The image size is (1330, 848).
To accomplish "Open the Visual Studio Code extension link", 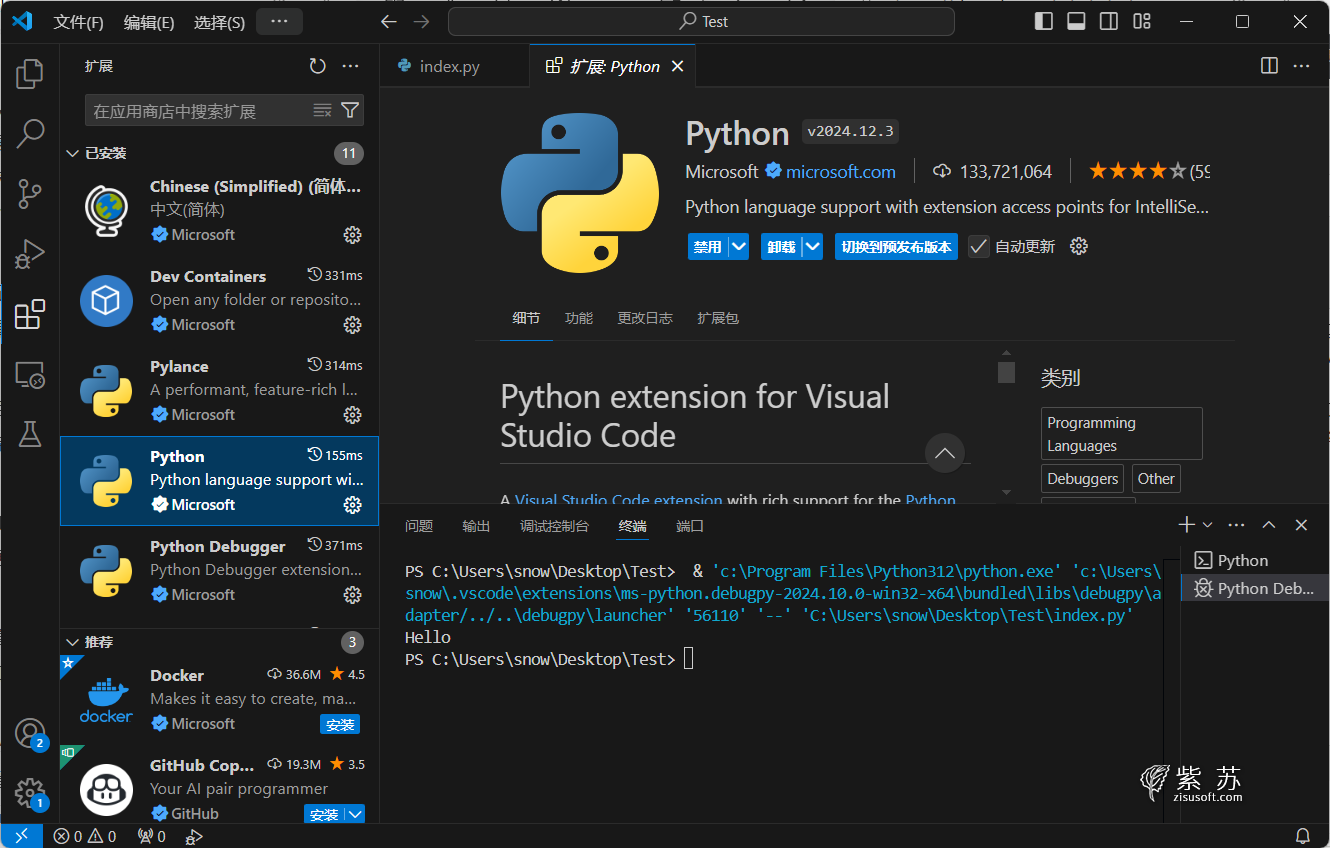I will [x=618, y=499].
